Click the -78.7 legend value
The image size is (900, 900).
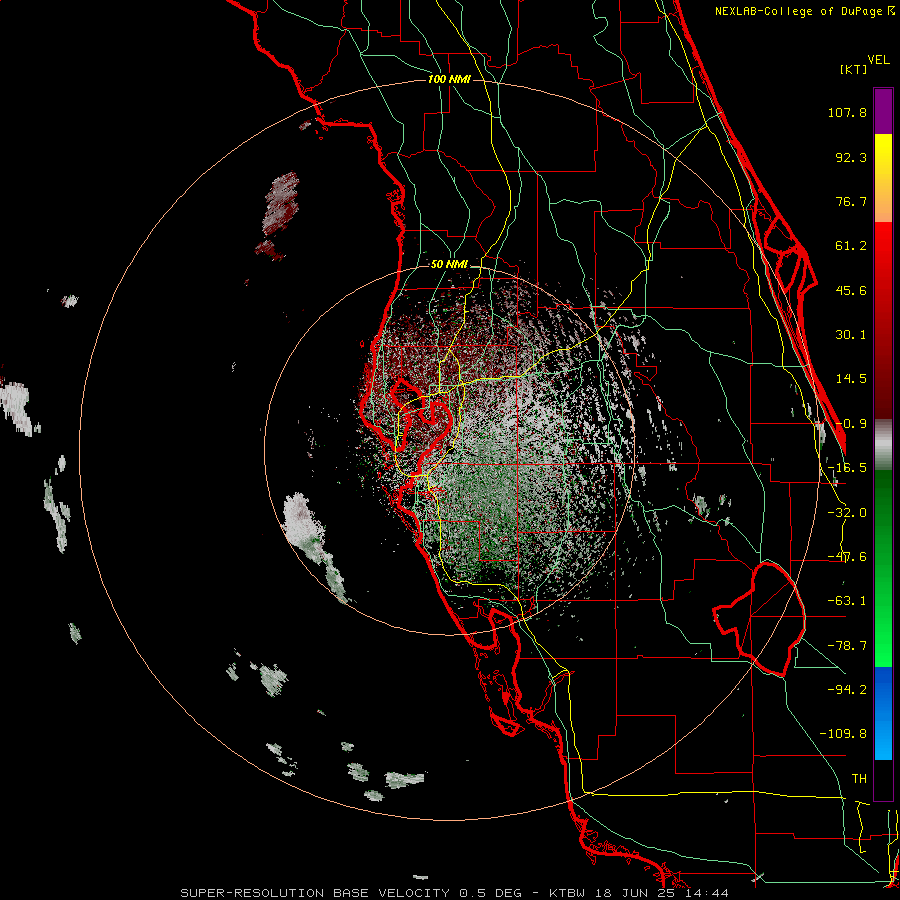pyautogui.click(x=847, y=646)
